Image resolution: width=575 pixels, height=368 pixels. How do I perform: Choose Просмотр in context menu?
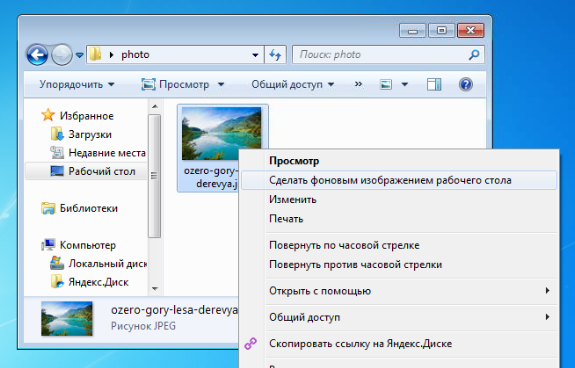point(294,161)
